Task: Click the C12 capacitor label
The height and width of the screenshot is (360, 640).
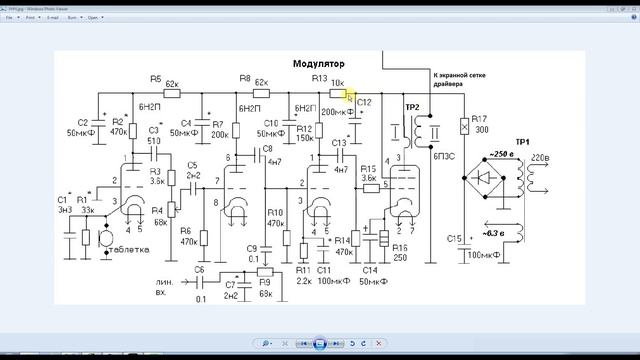Action: [x=364, y=102]
